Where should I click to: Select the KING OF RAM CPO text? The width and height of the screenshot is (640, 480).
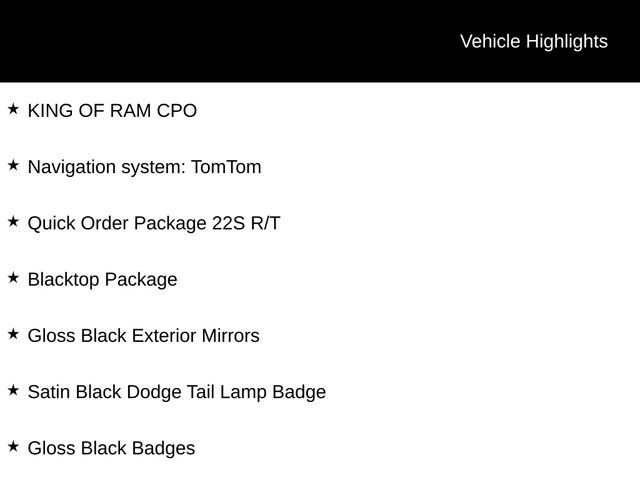112,111
